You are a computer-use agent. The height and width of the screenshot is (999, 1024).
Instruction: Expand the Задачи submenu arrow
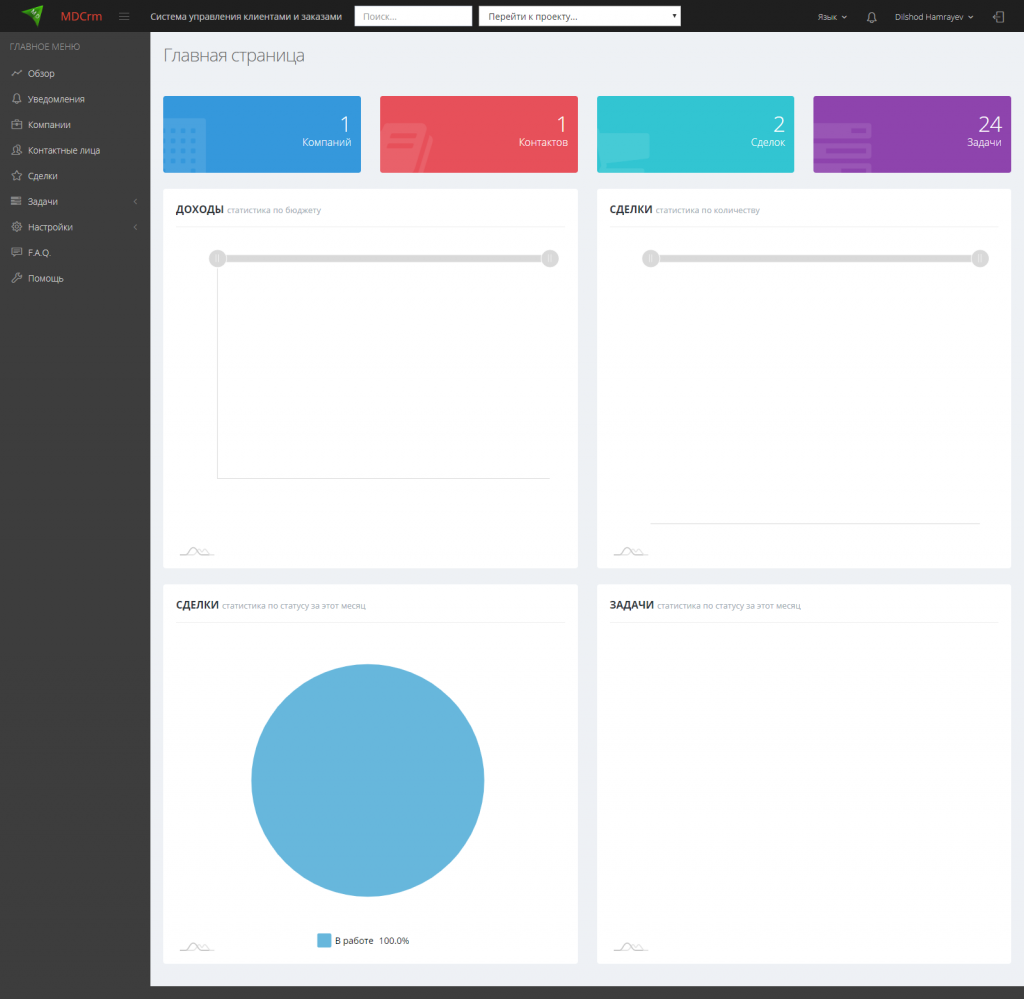(135, 202)
